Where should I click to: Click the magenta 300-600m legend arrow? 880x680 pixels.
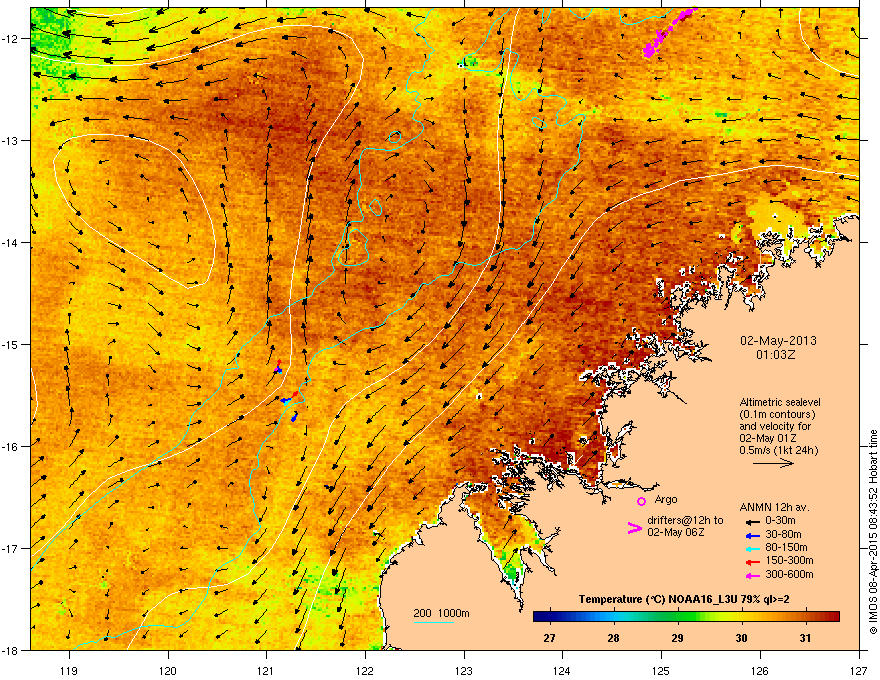click(752, 575)
